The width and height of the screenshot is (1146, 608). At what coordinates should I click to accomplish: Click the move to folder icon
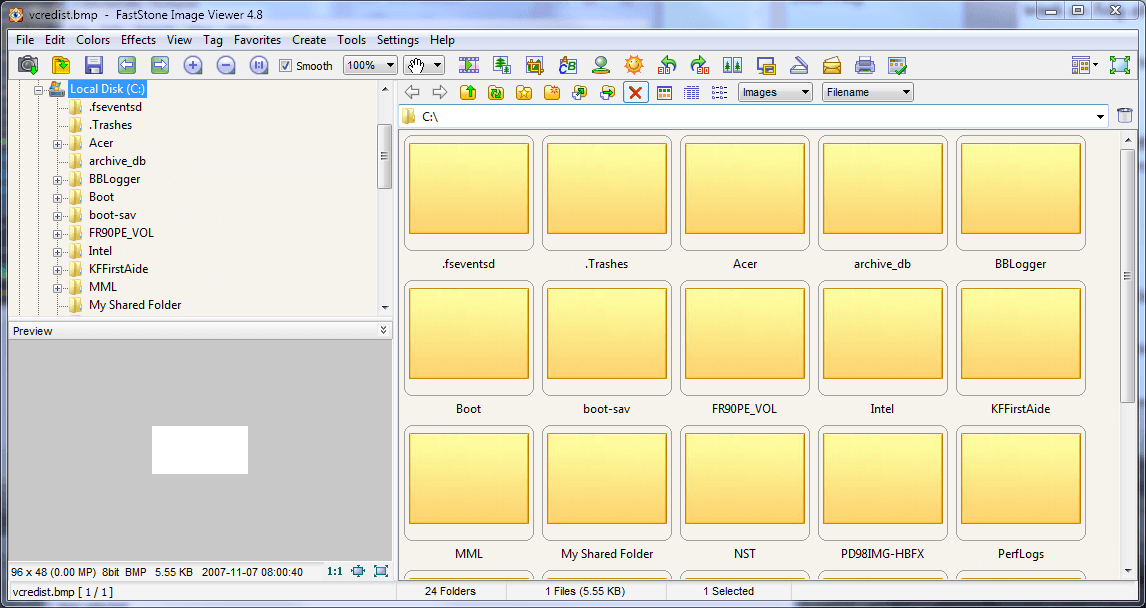click(x=607, y=92)
